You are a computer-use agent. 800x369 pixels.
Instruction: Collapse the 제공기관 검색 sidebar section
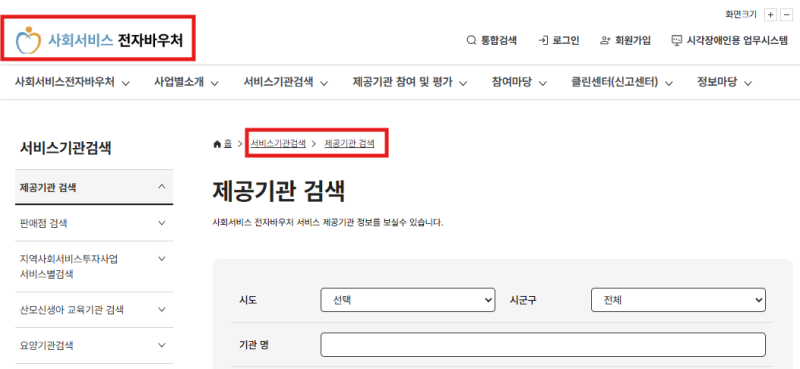pyautogui.click(x=94, y=187)
